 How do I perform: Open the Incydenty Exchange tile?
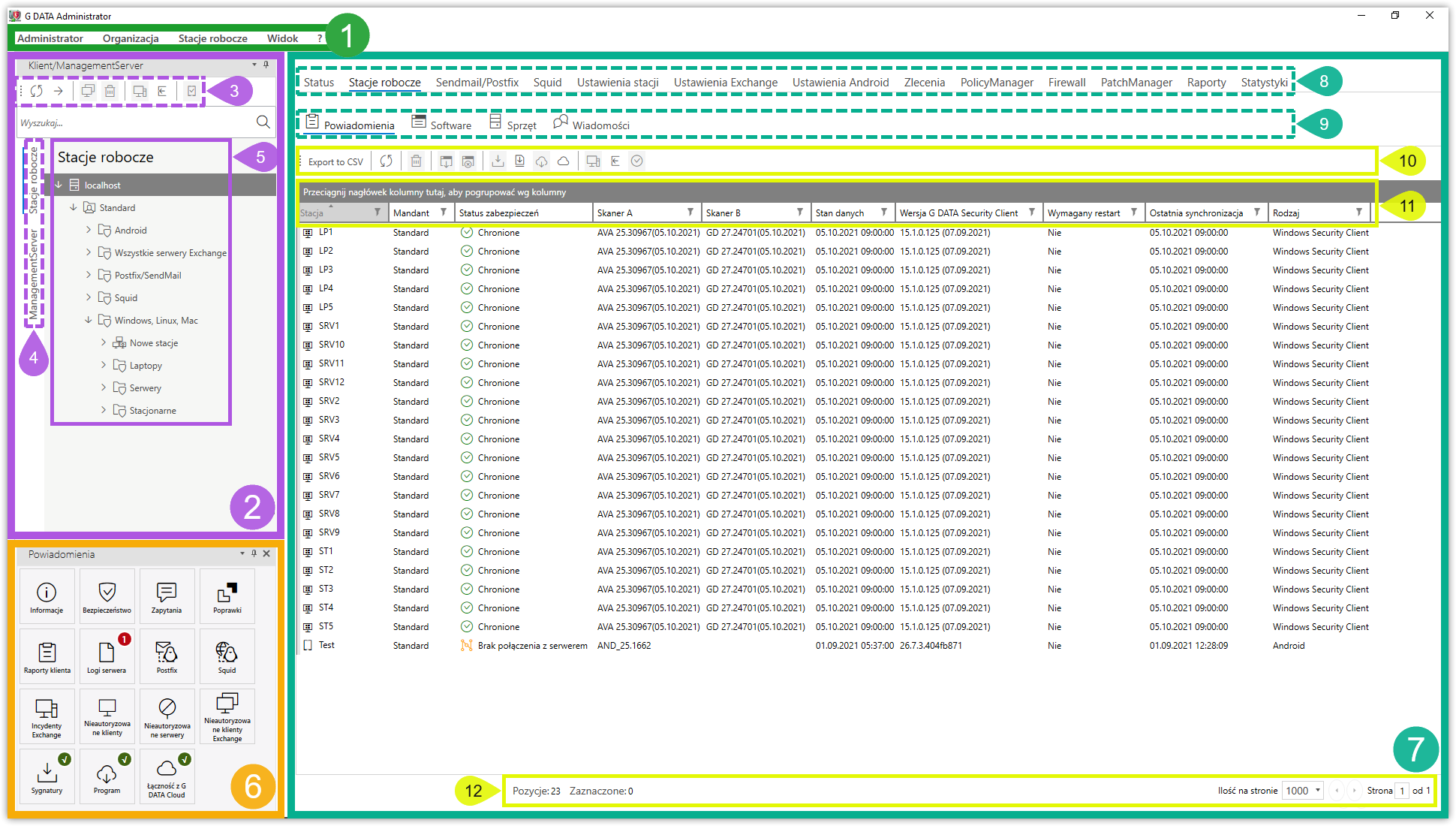(47, 716)
